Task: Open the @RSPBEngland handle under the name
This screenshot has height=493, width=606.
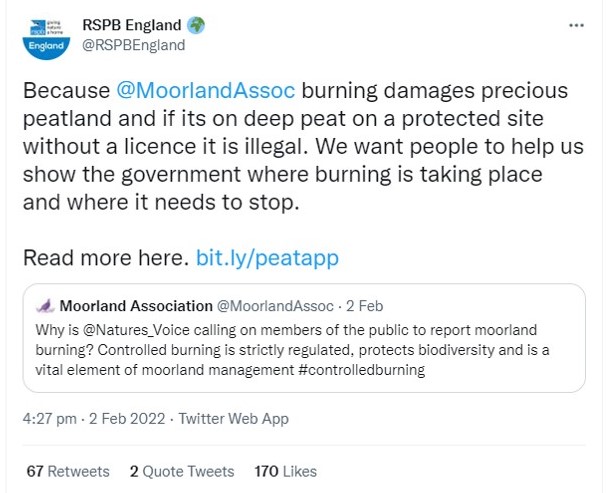Action: click(x=134, y=45)
